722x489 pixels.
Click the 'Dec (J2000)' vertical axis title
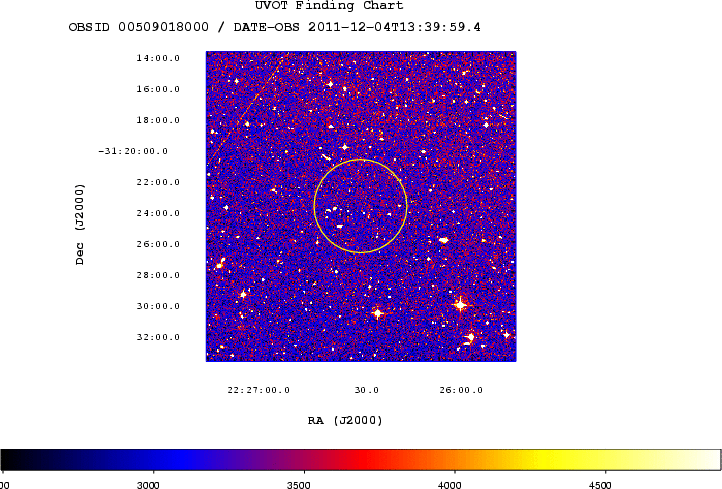(x=80, y=224)
